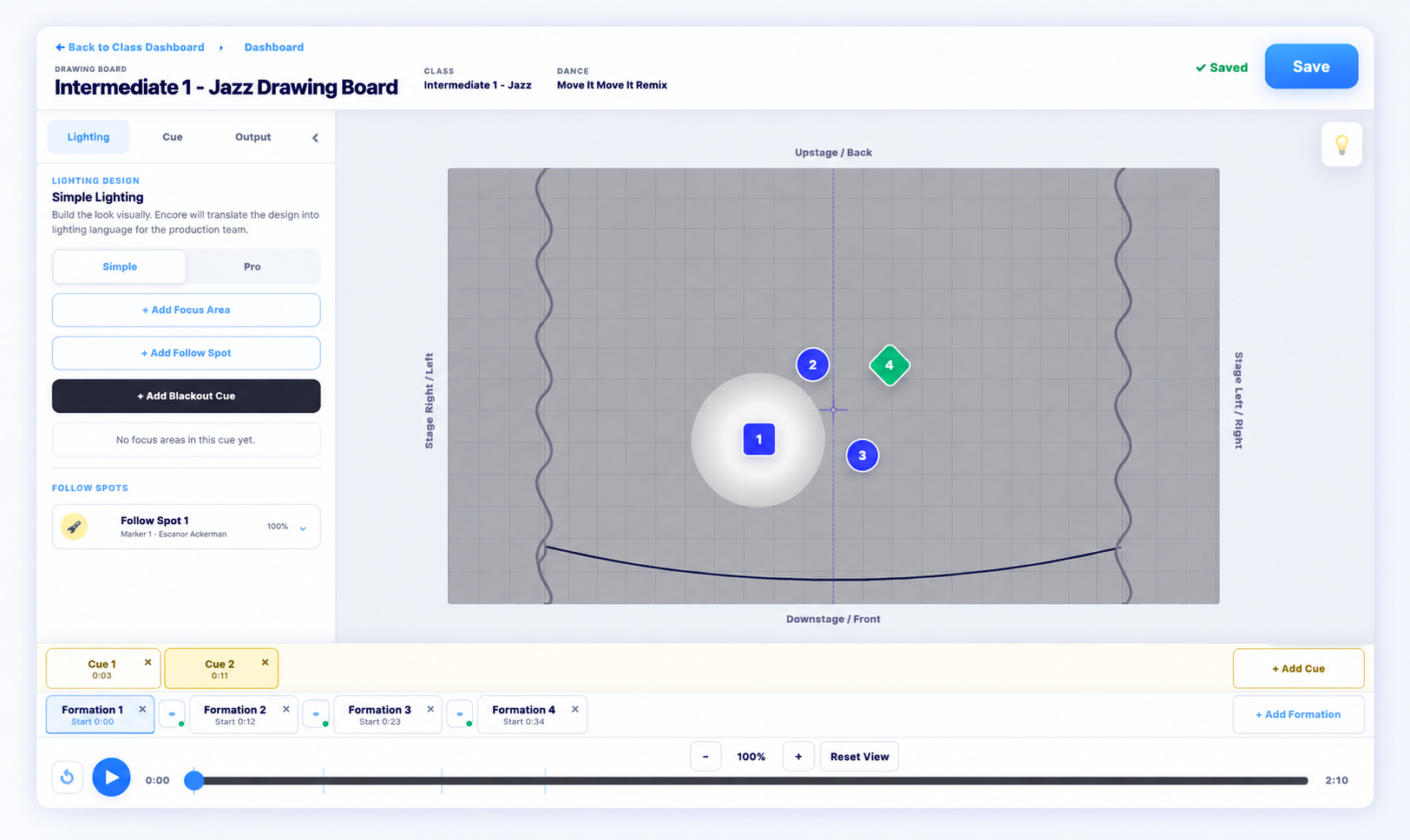Screen dimensions: 1410x840
Task: Play the dance timeline
Action: coord(111,778)
